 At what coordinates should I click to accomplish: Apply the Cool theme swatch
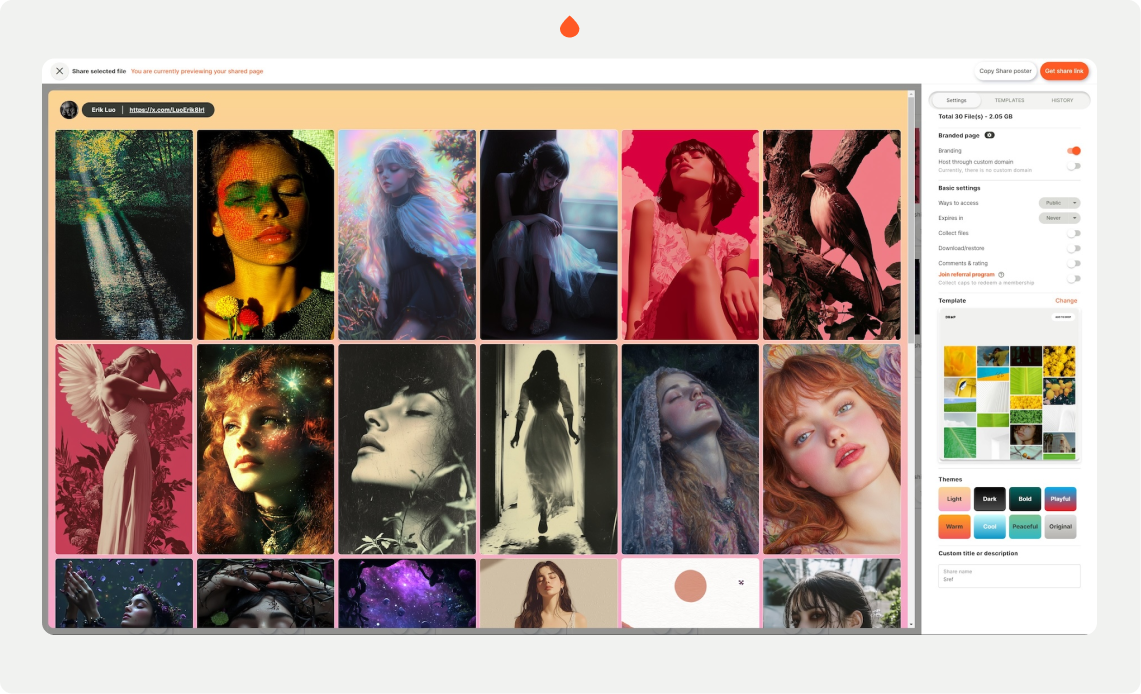990,527
